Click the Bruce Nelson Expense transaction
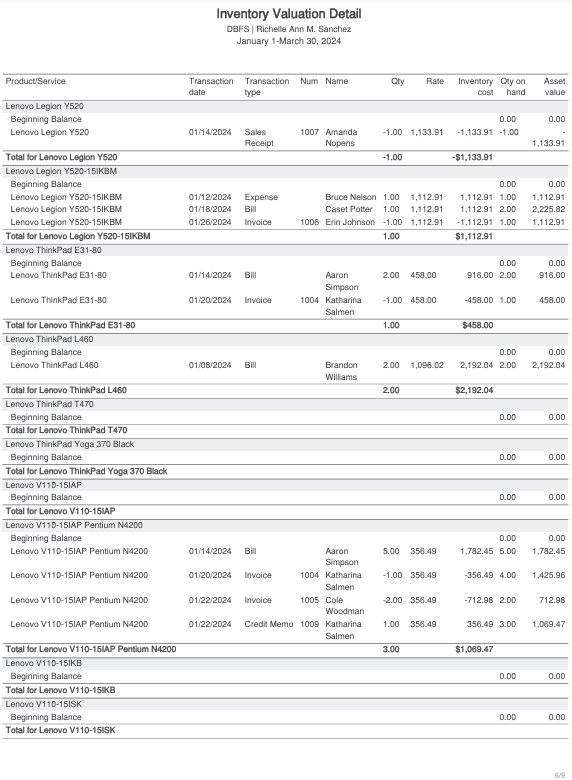Viewport: 572px width, 780px height. point(286,197)
